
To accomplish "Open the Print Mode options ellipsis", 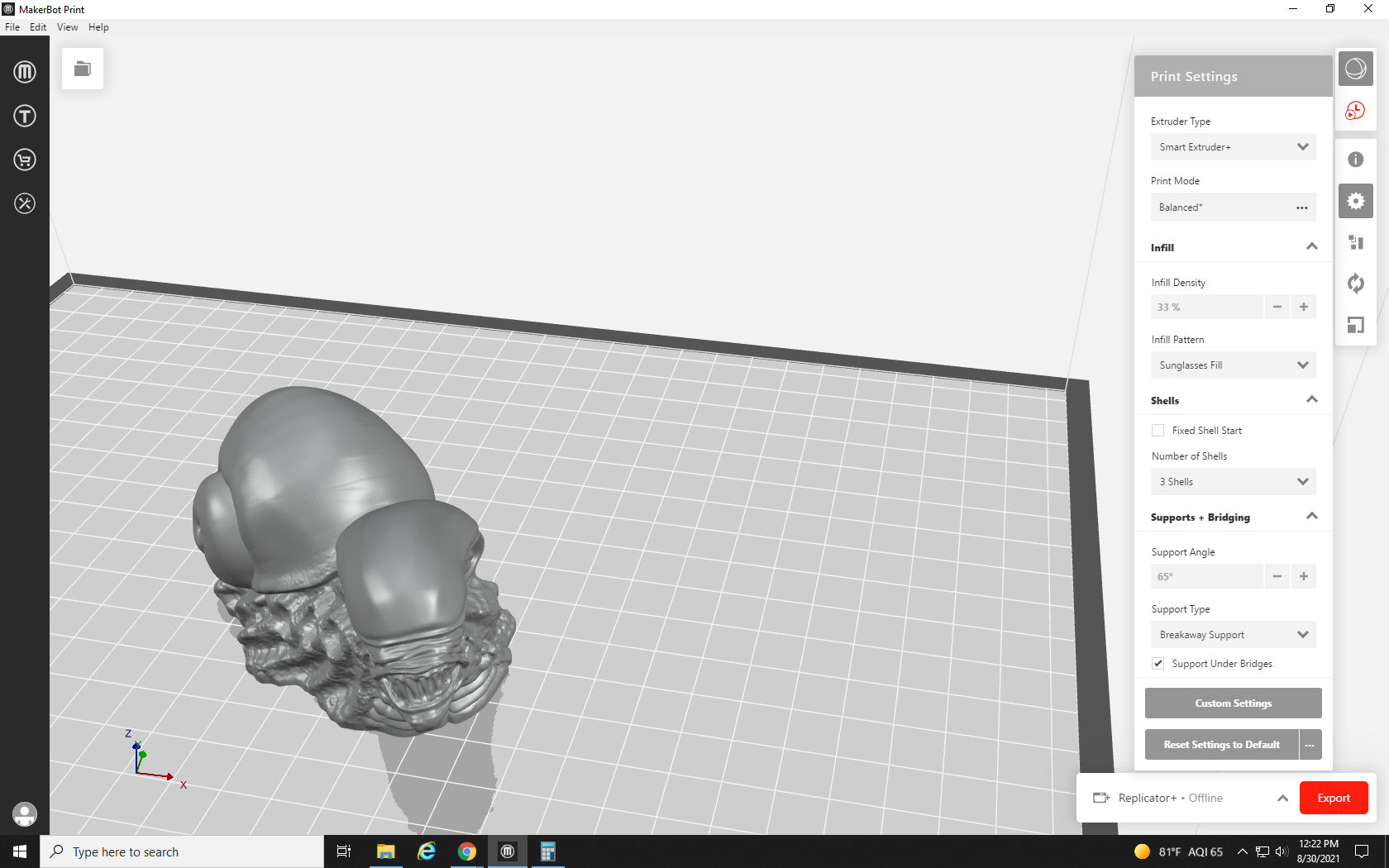I will click(1302, 207).
